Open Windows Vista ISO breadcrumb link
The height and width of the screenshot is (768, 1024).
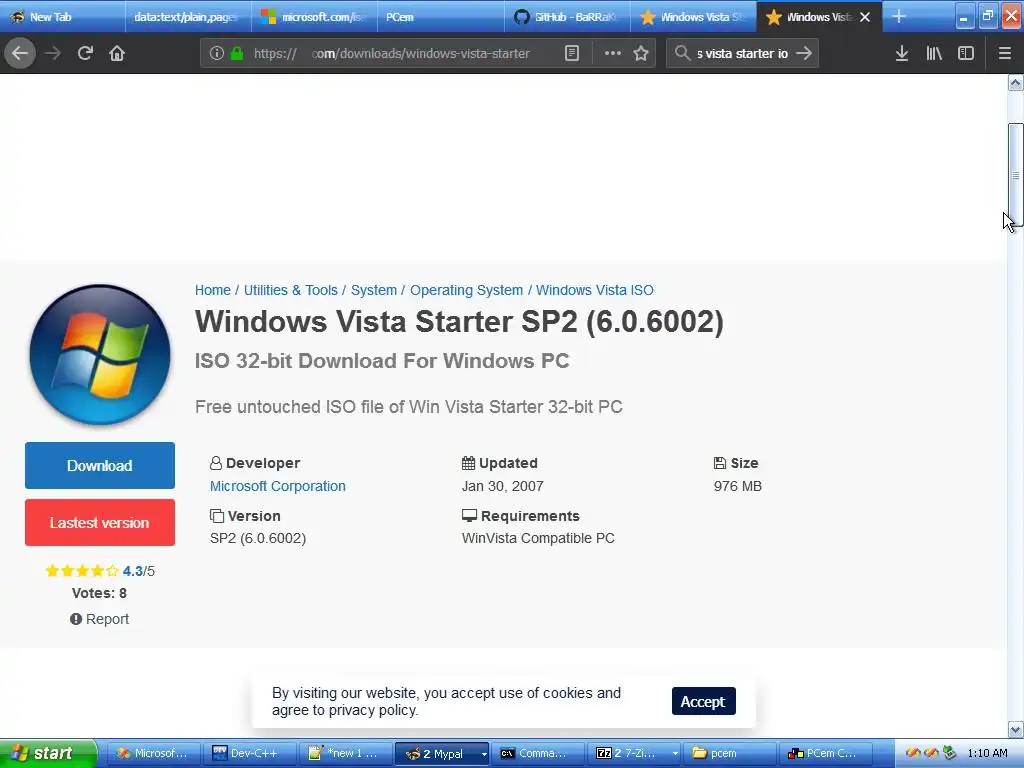tap(595, 290)
